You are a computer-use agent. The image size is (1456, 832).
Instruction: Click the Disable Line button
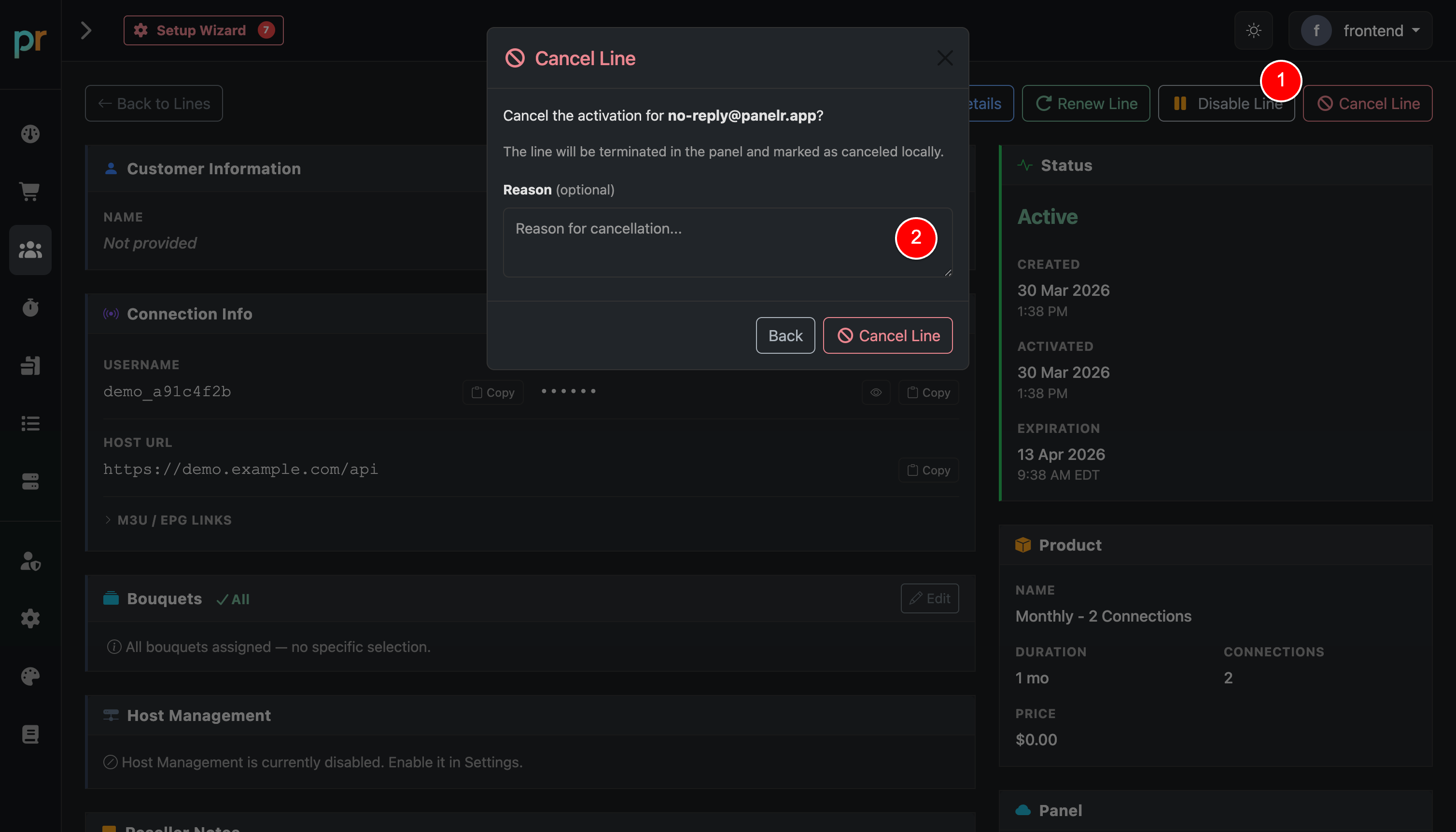click(1226, 103)
